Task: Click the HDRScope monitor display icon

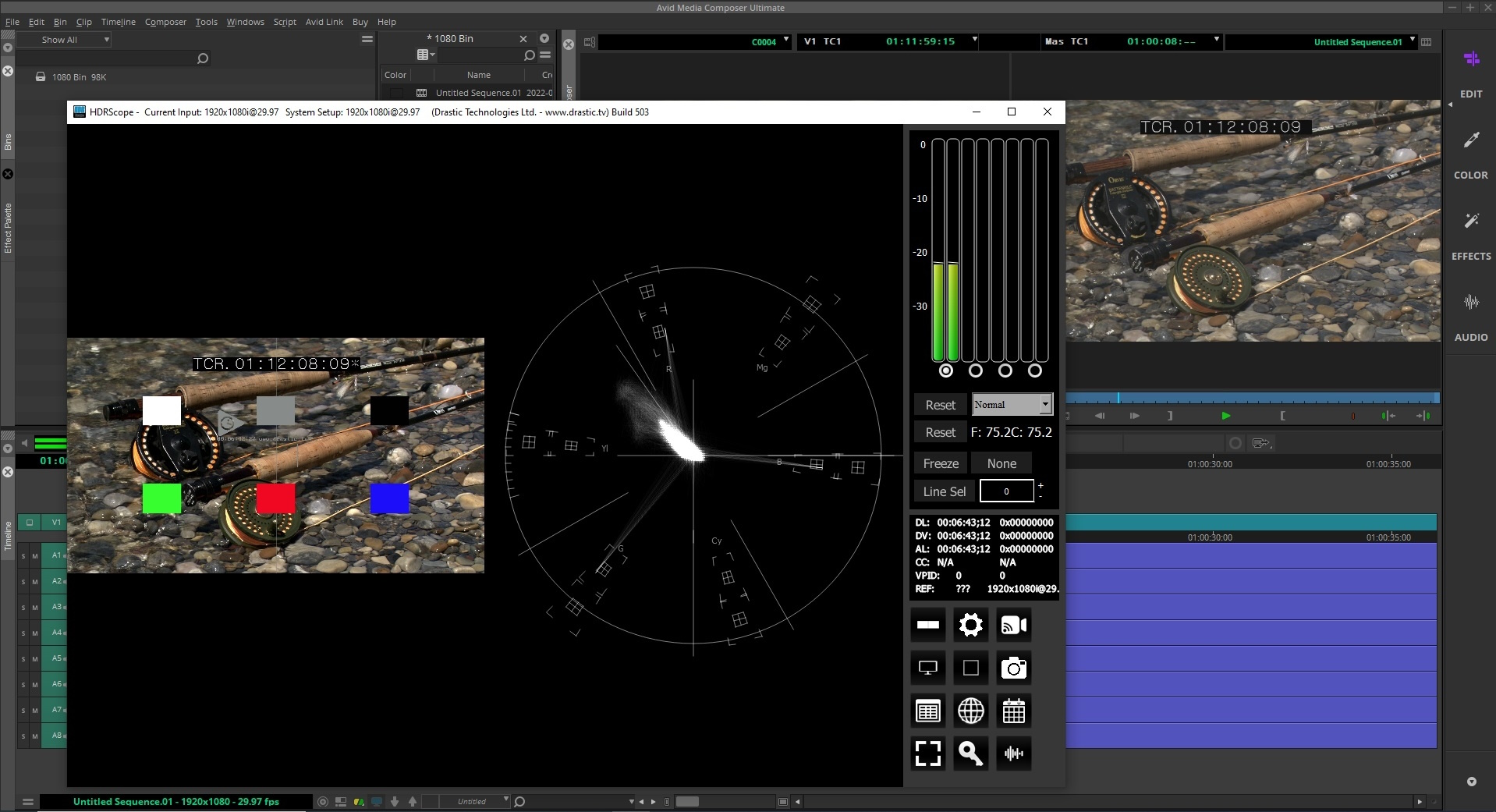Action: coord(927,668)
